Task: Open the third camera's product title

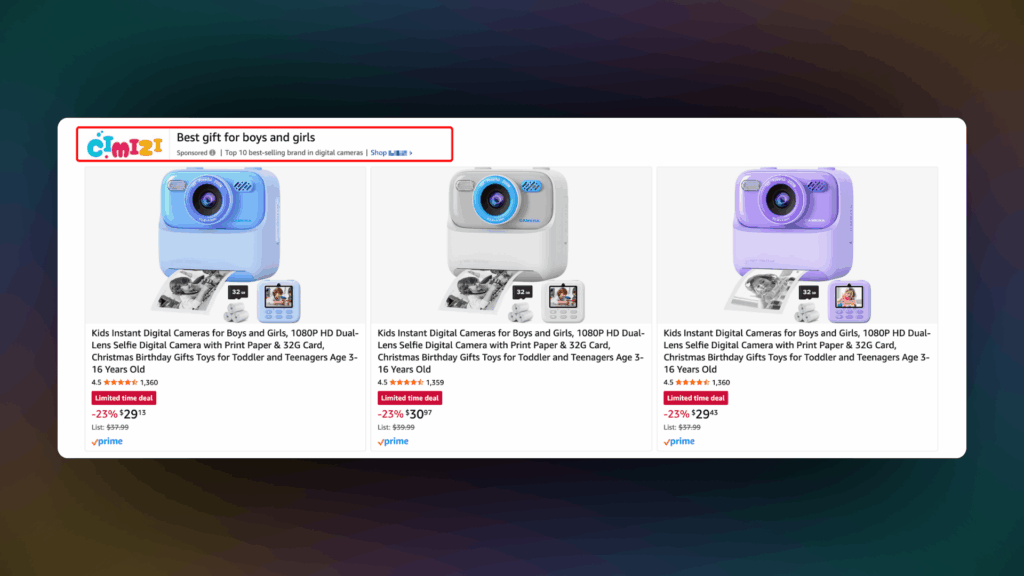Action: coord(797,351)
